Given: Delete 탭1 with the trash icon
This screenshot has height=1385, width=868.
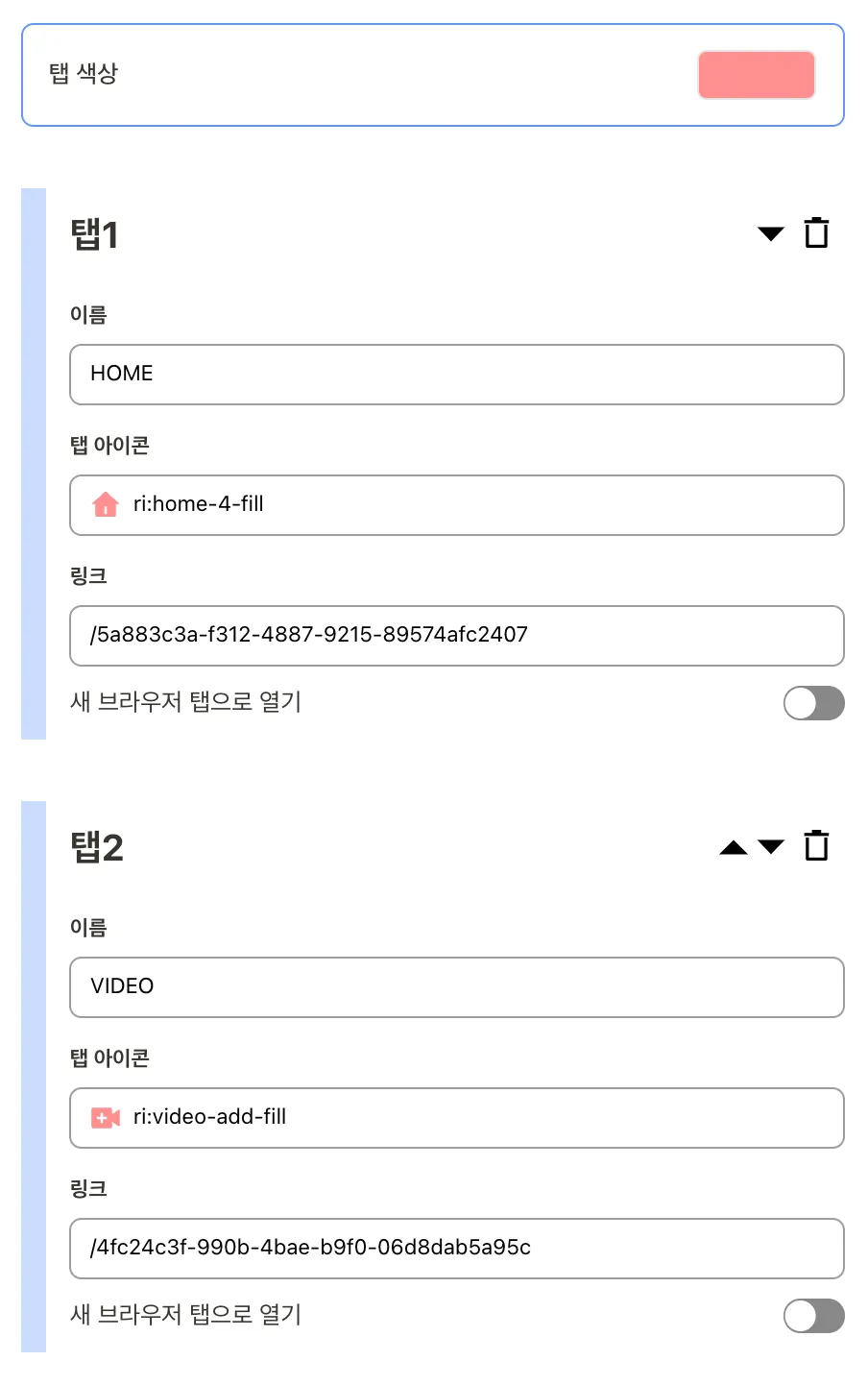Looking at the screenshot, I should (x=816, y=232).
